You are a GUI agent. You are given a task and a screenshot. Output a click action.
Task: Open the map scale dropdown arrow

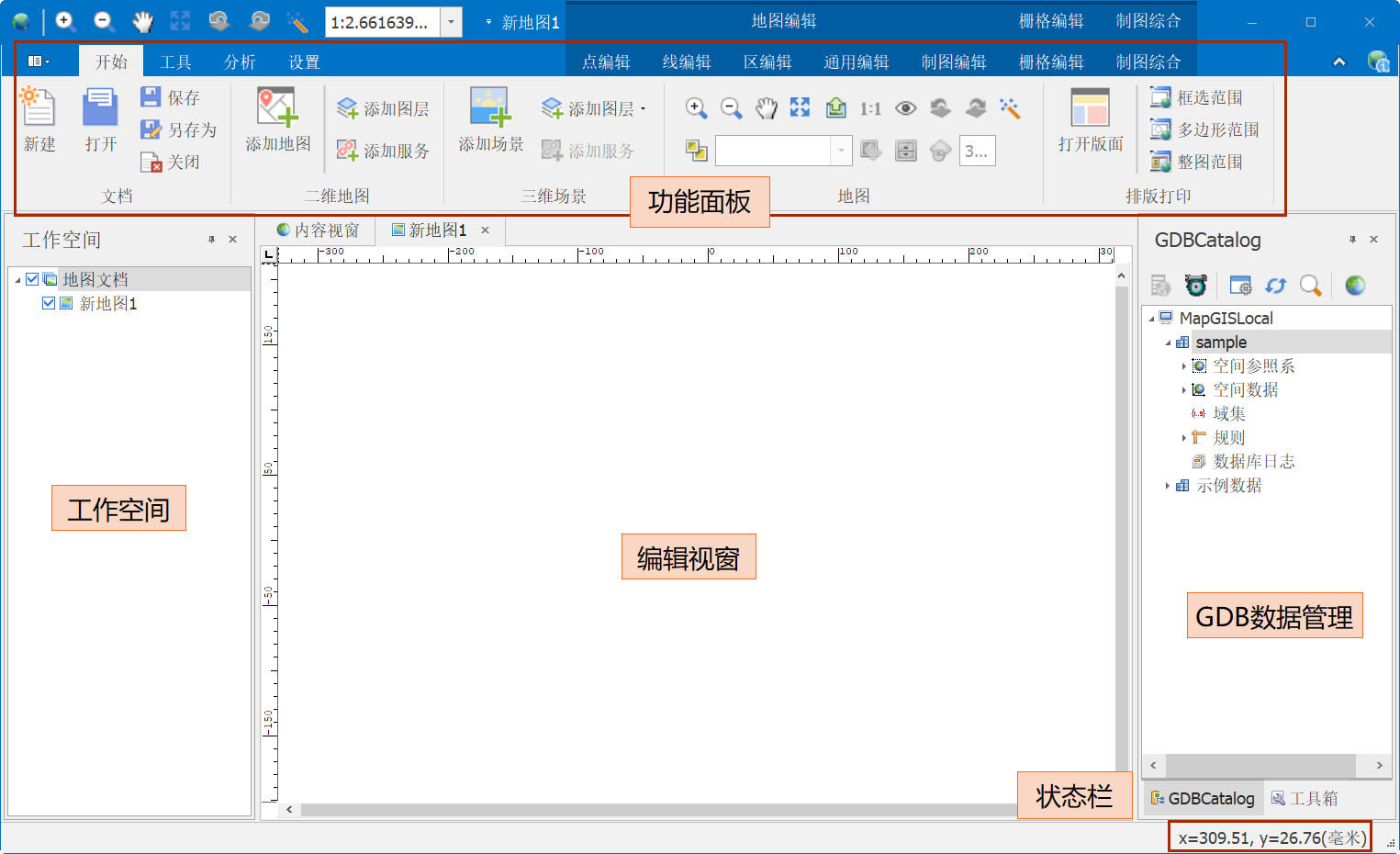(x=451, y=22)
